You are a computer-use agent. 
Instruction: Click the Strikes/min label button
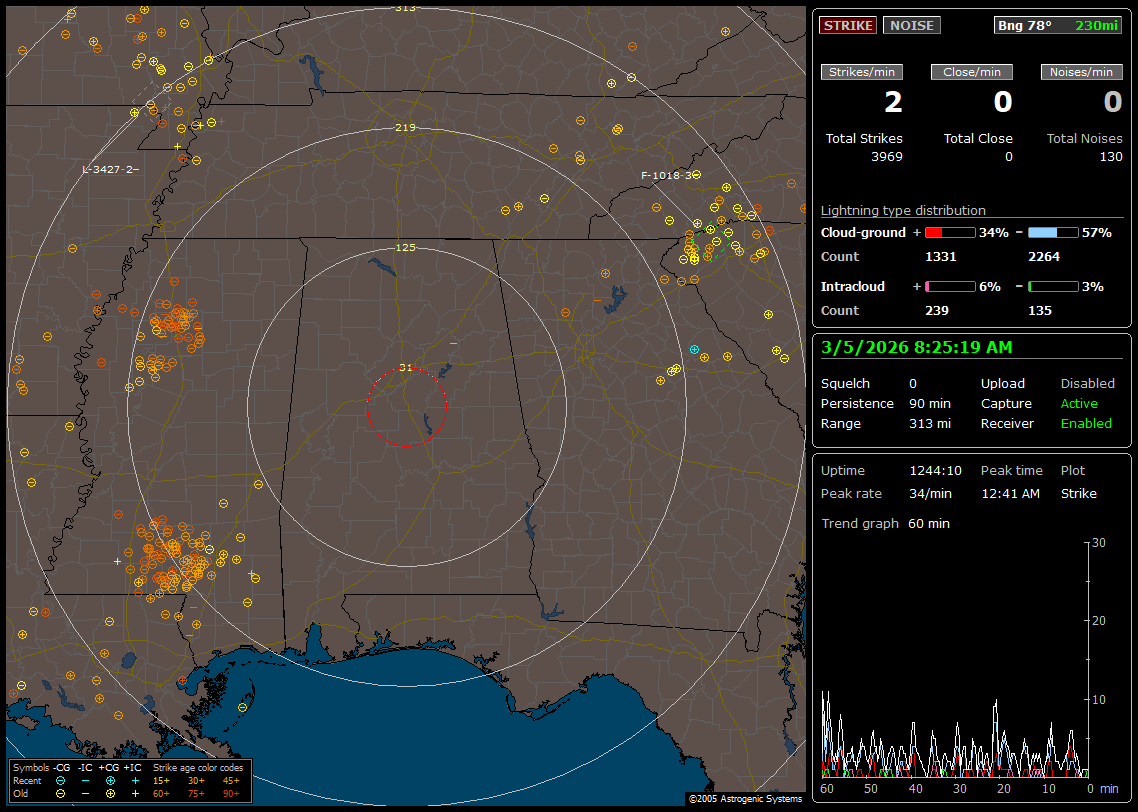[x=862, y=72]
